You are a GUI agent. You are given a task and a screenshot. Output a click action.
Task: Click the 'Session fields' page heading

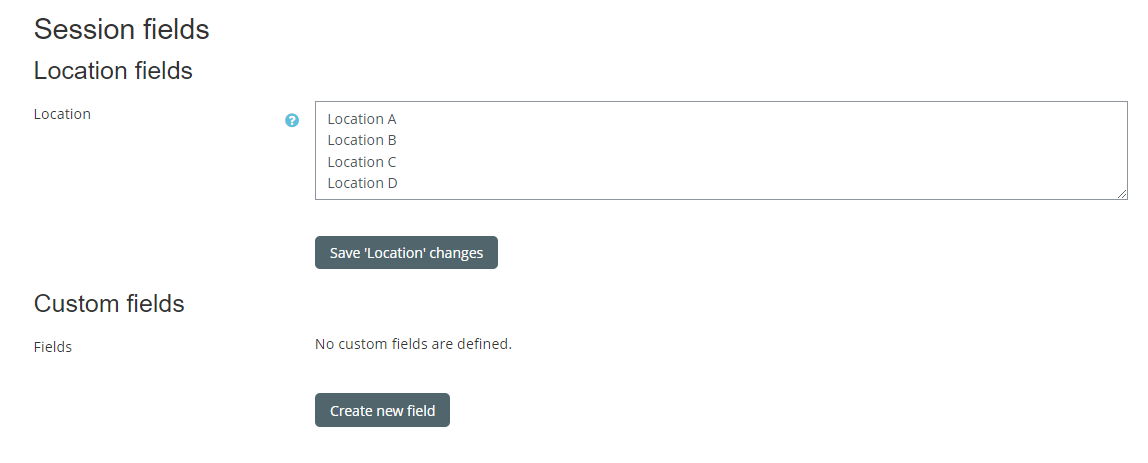[x=121, y=29]
